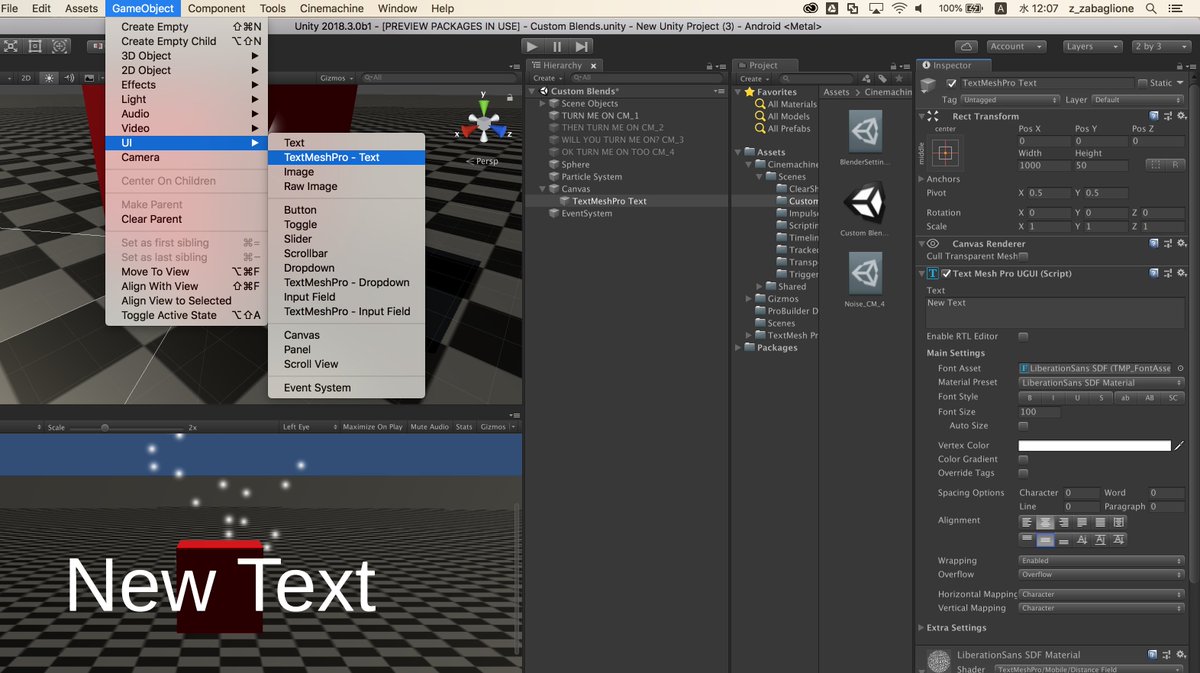Open Canvas Renderer preset slider icon

pos(1166,243)
